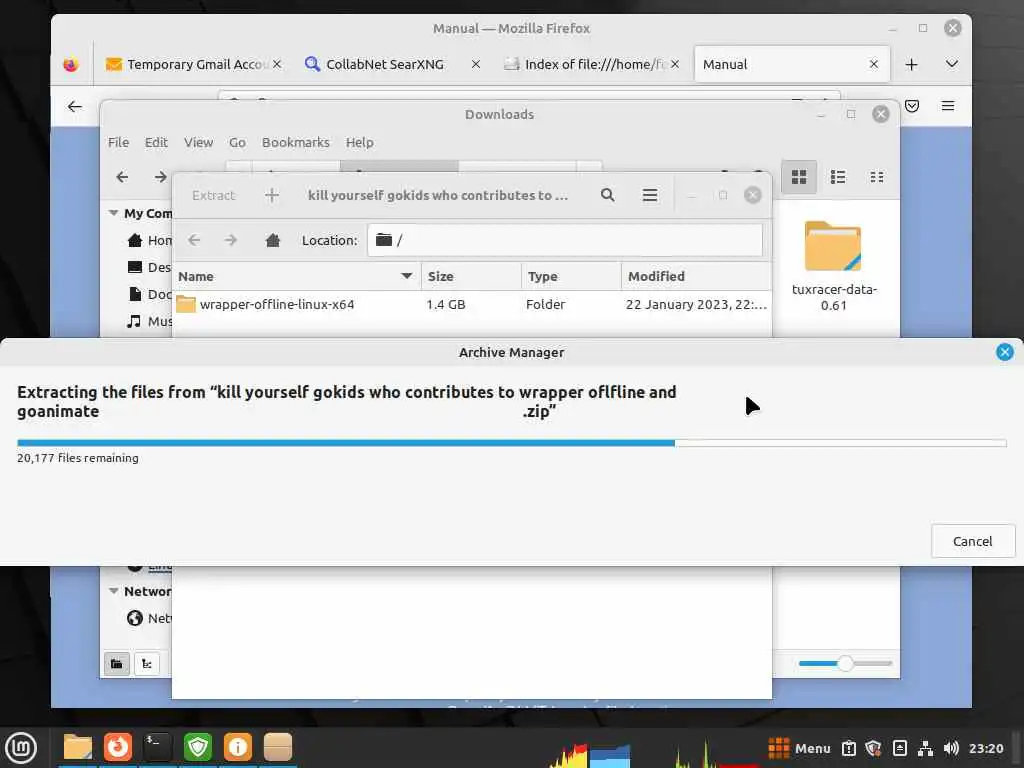Viewport: 1024px width, 768px height.
Task: Cancel the archive extraction
Action: (972, 541)
